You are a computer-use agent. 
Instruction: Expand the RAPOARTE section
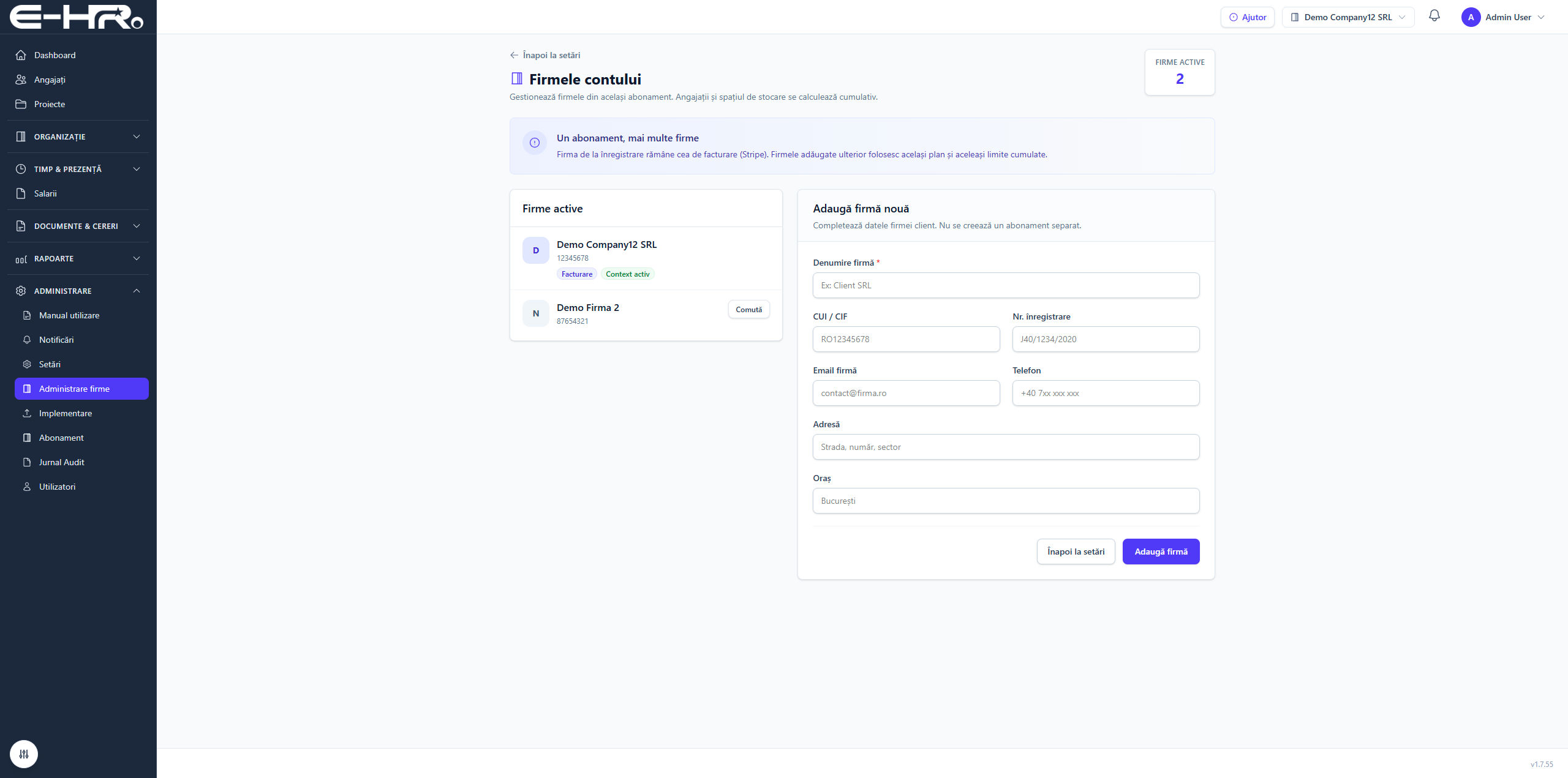point(78,258)
